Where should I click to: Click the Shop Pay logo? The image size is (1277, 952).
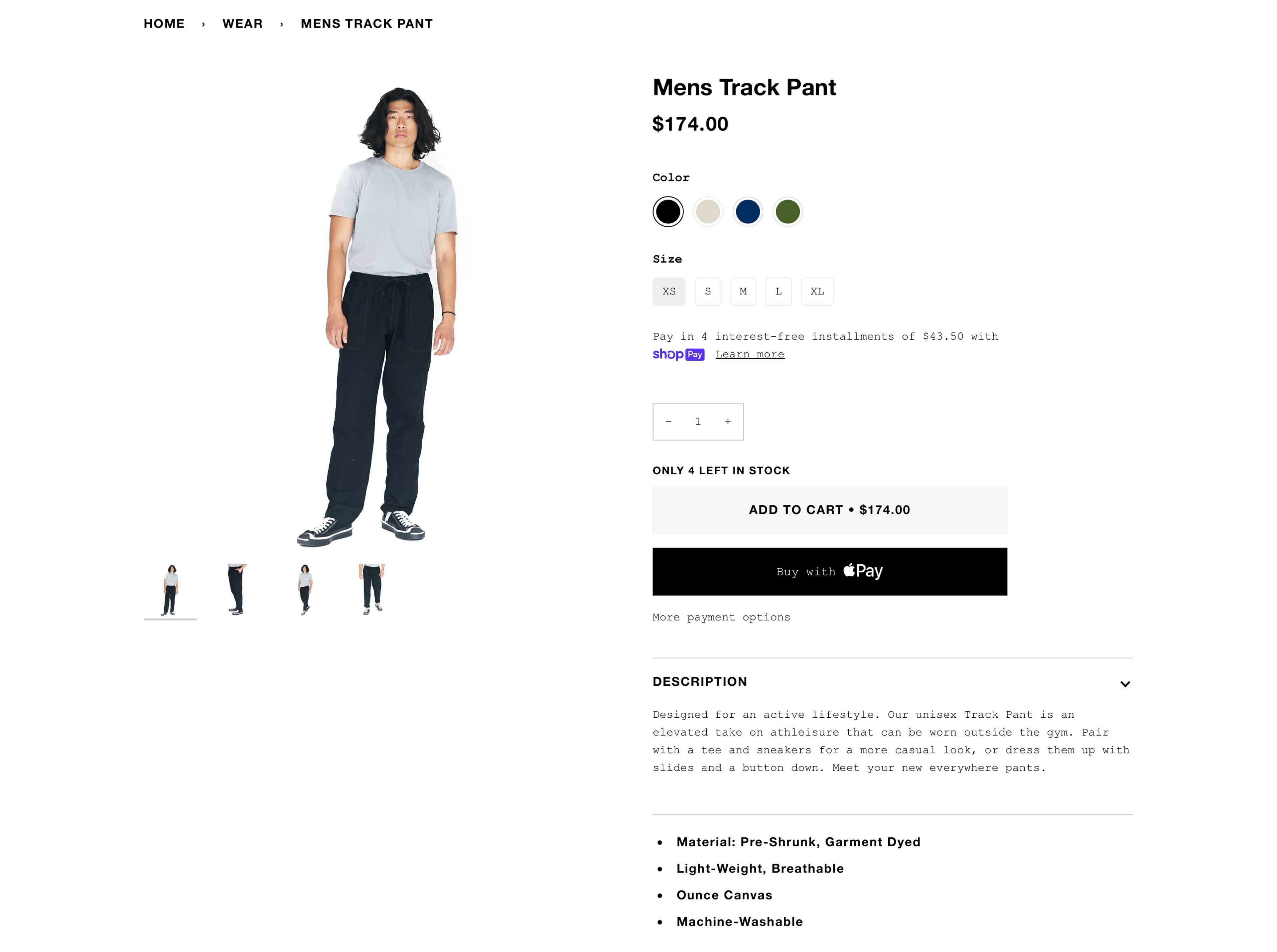pos(678,354)
